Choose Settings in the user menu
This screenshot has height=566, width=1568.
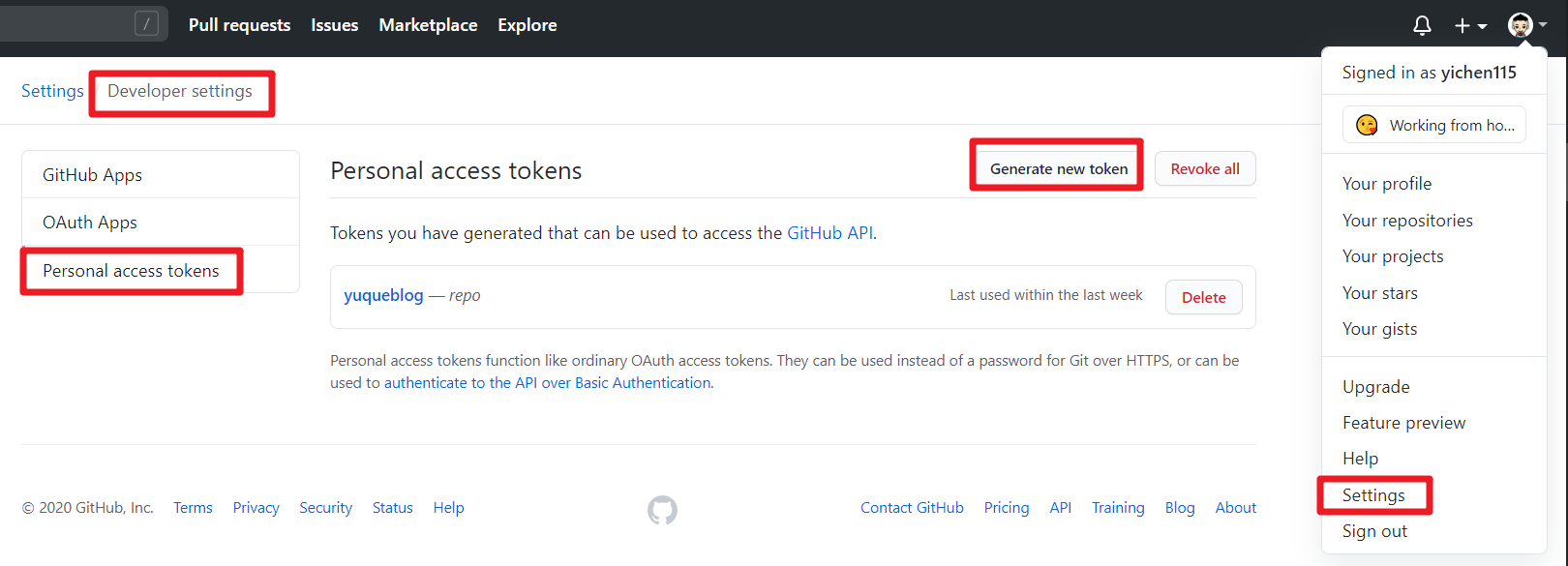[1373, 495]
